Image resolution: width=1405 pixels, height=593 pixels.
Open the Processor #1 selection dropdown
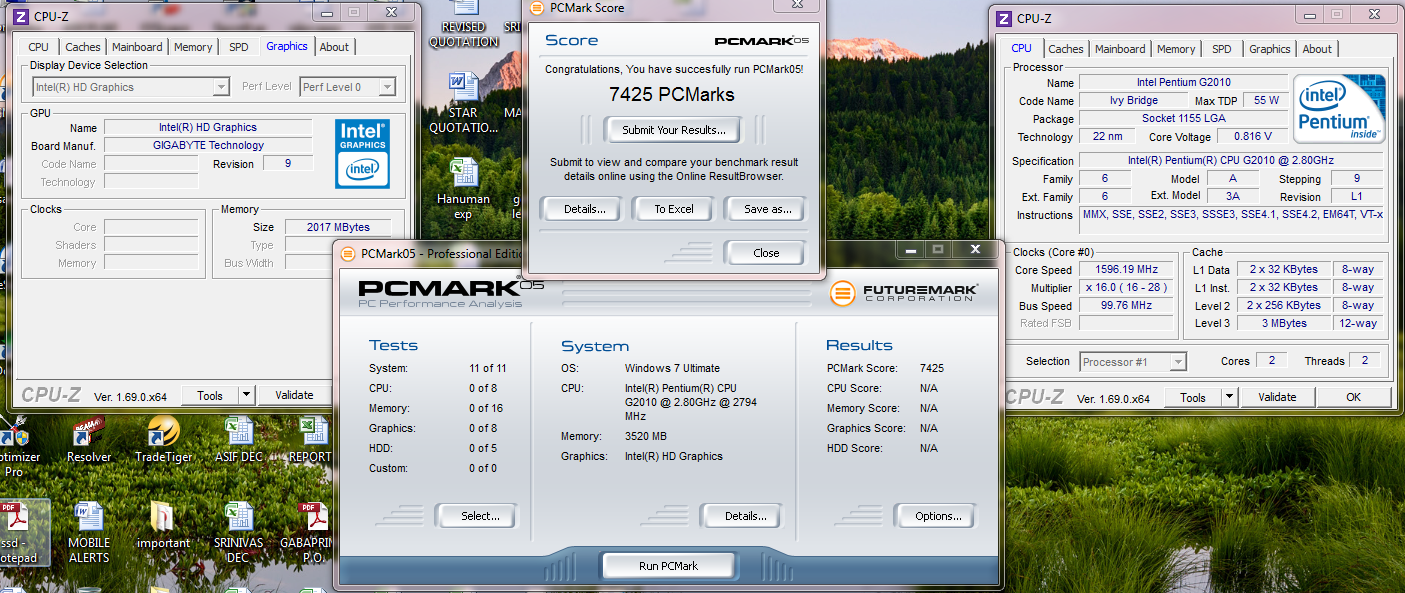(x=1133, y=362)
